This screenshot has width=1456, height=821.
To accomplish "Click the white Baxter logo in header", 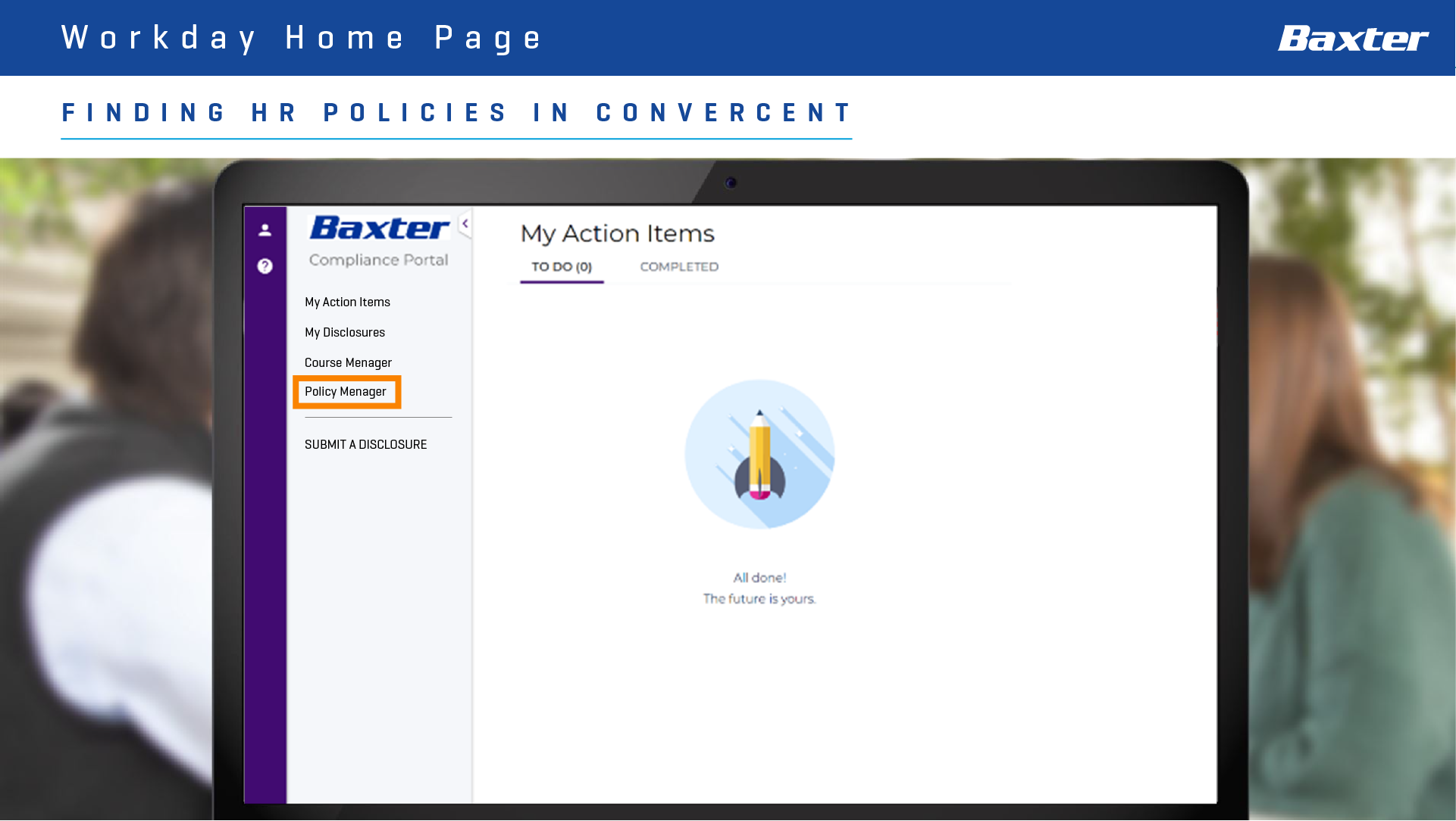I will click(x=1353, y=38).
